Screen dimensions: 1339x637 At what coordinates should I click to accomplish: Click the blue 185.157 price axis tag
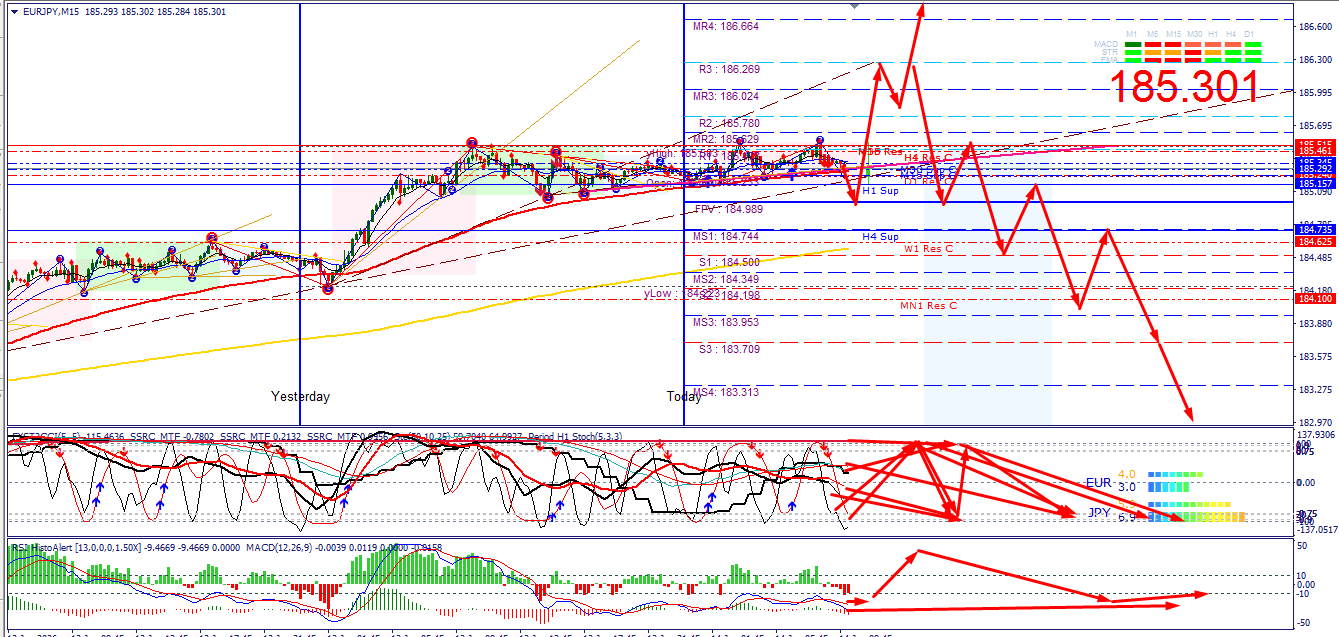click(x=1315, y=184)
